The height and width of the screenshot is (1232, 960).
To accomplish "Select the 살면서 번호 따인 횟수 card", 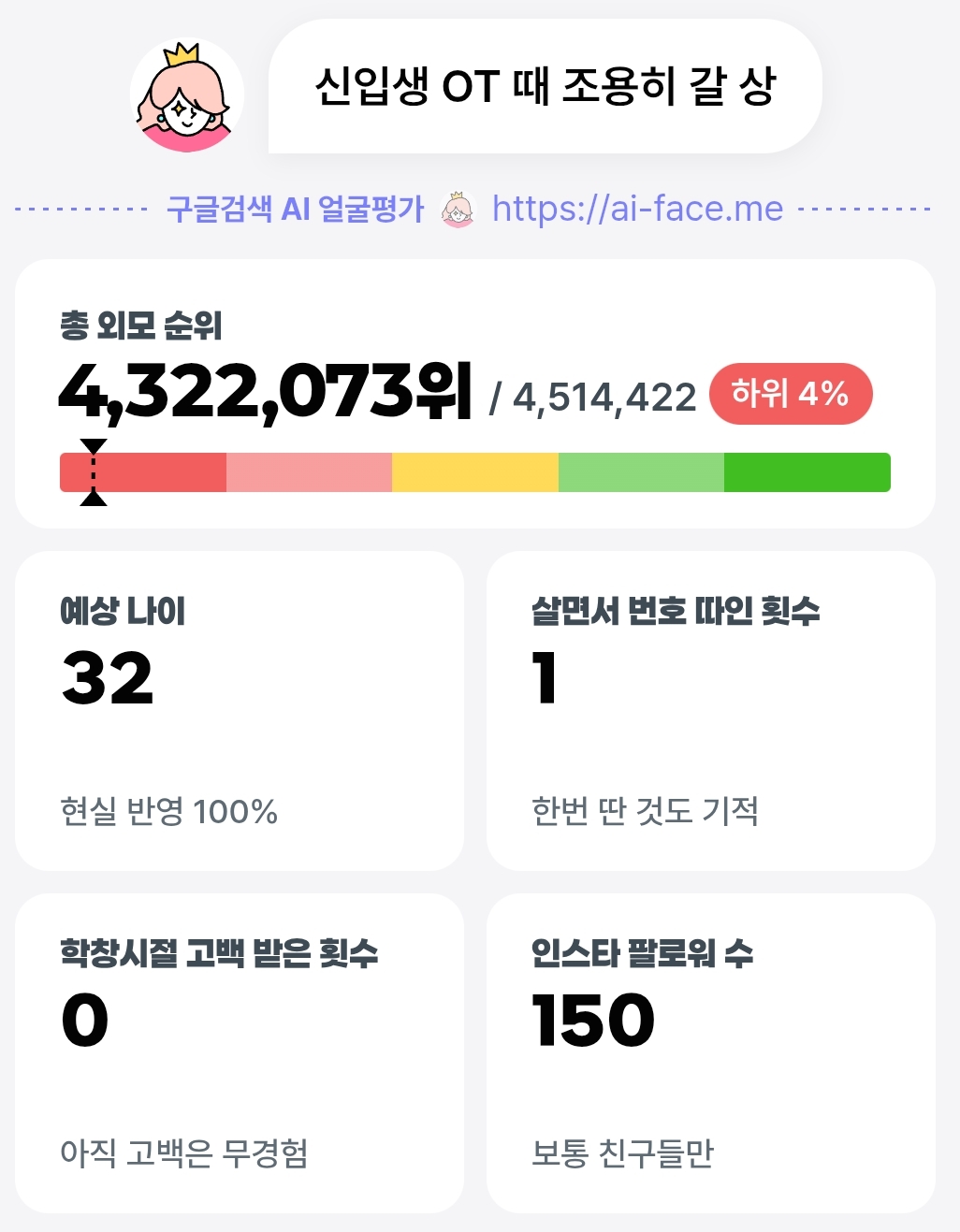I will pyautogui.click(x=711, y=711).
